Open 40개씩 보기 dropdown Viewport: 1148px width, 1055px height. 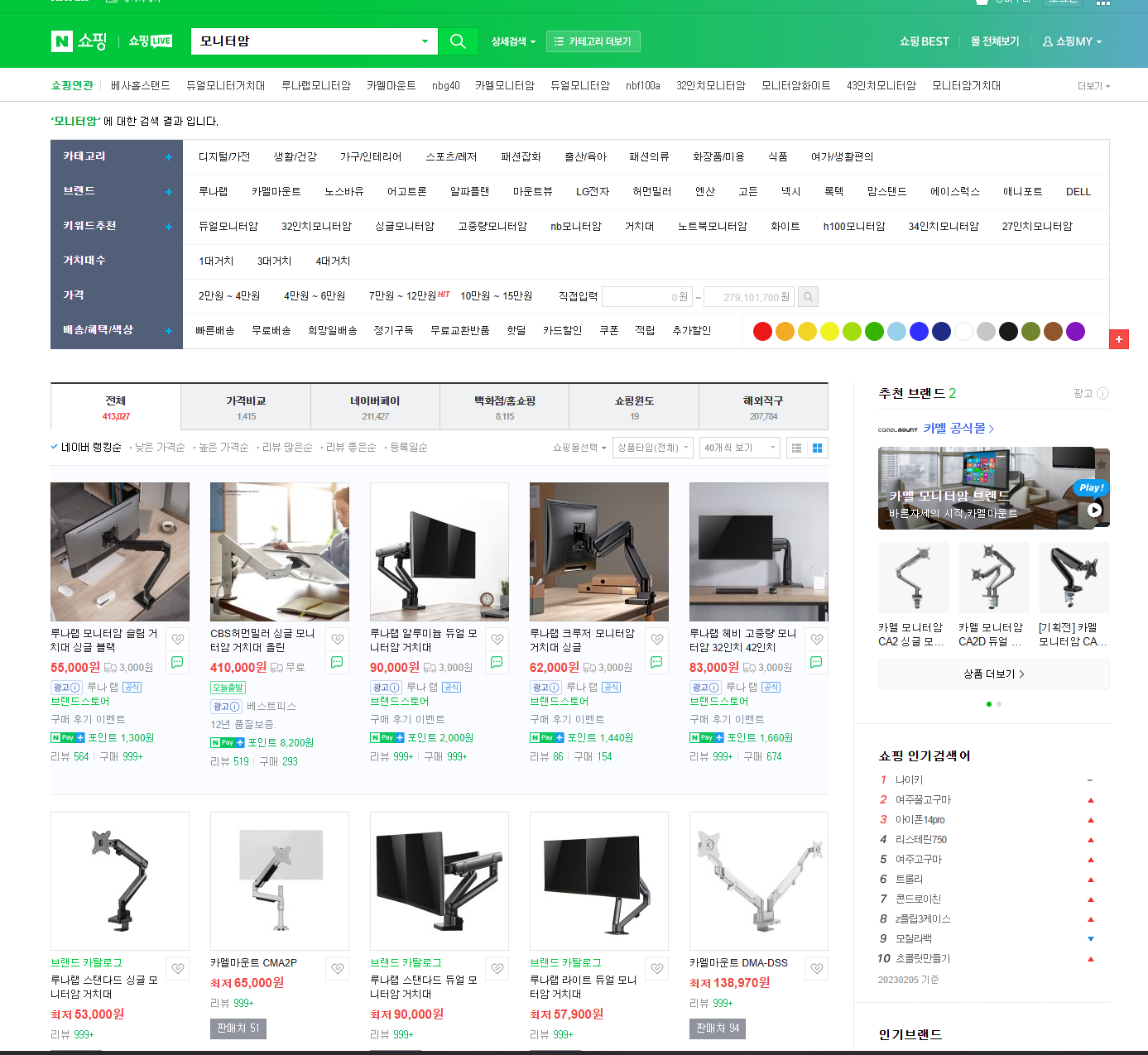click(740, 448)
